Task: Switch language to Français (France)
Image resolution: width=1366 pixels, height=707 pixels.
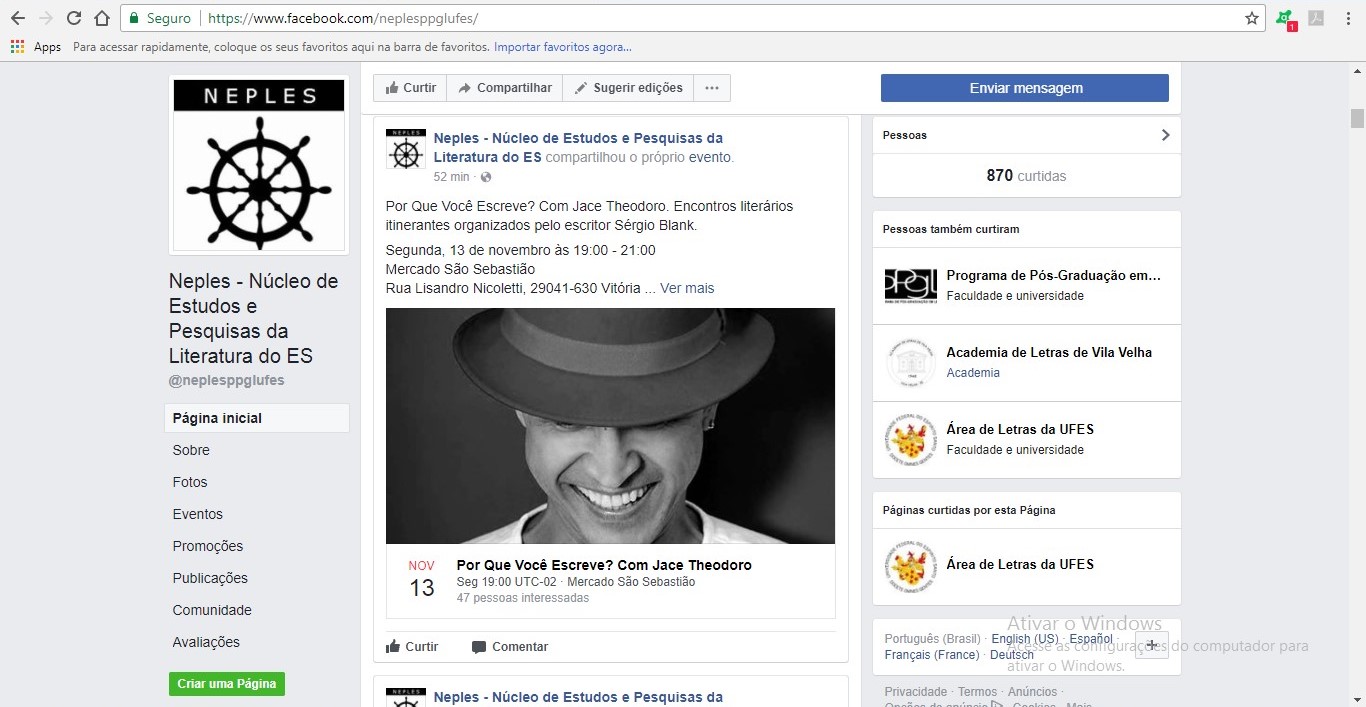Action: [x=932, y=655]
